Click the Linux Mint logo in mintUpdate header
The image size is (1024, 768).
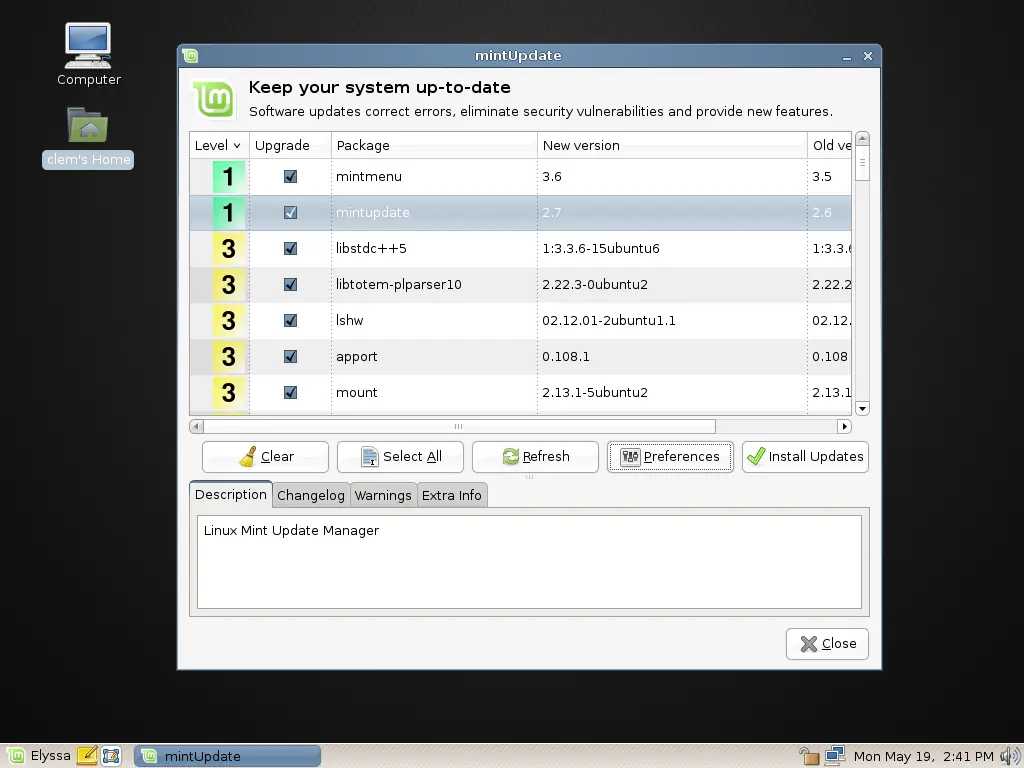(214, 99)
